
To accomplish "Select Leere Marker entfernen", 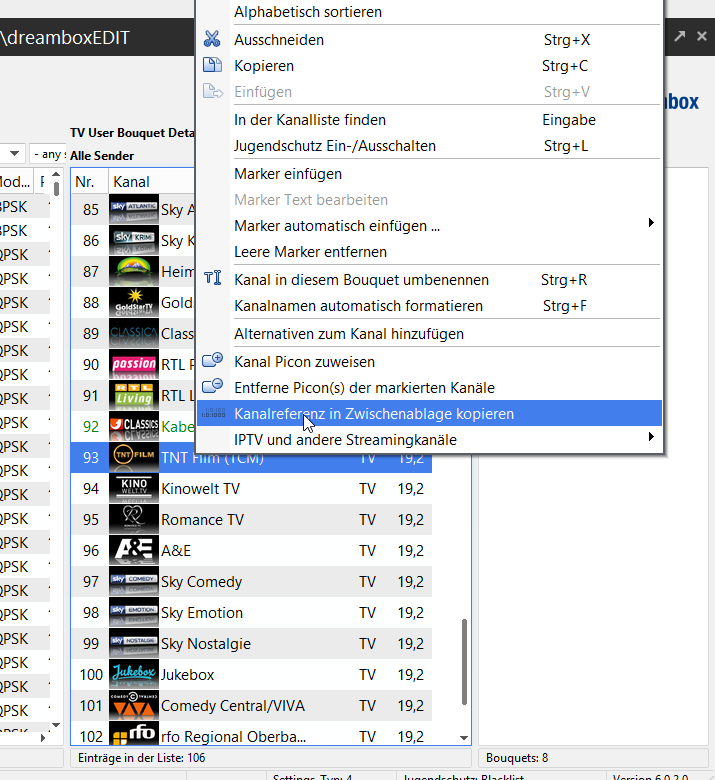I will [310, 252].
